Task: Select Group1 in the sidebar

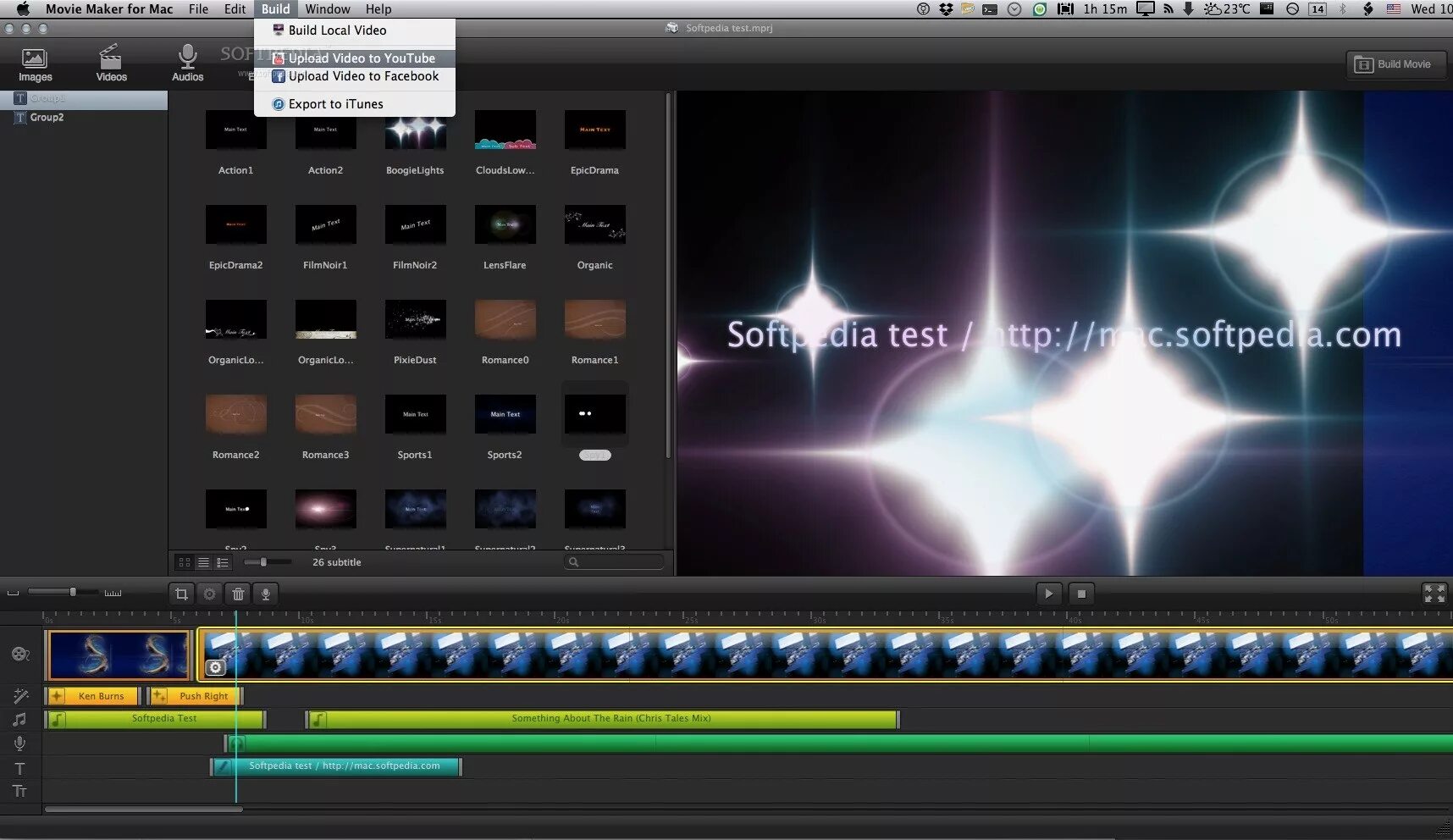Action: (x=84, y=98)
